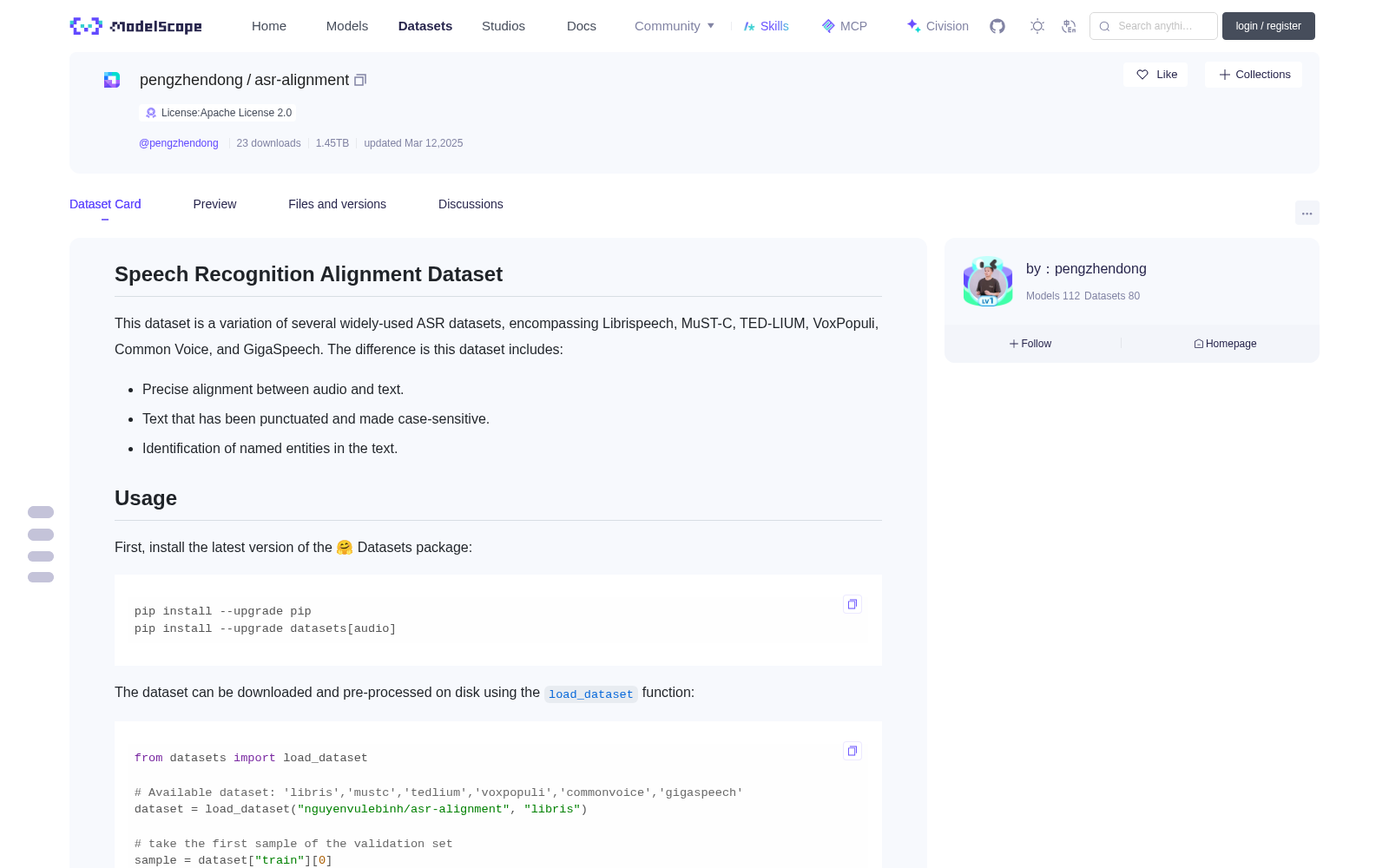
Task: Visit pengzhendong's Homepage
Action: (1225, 344)
